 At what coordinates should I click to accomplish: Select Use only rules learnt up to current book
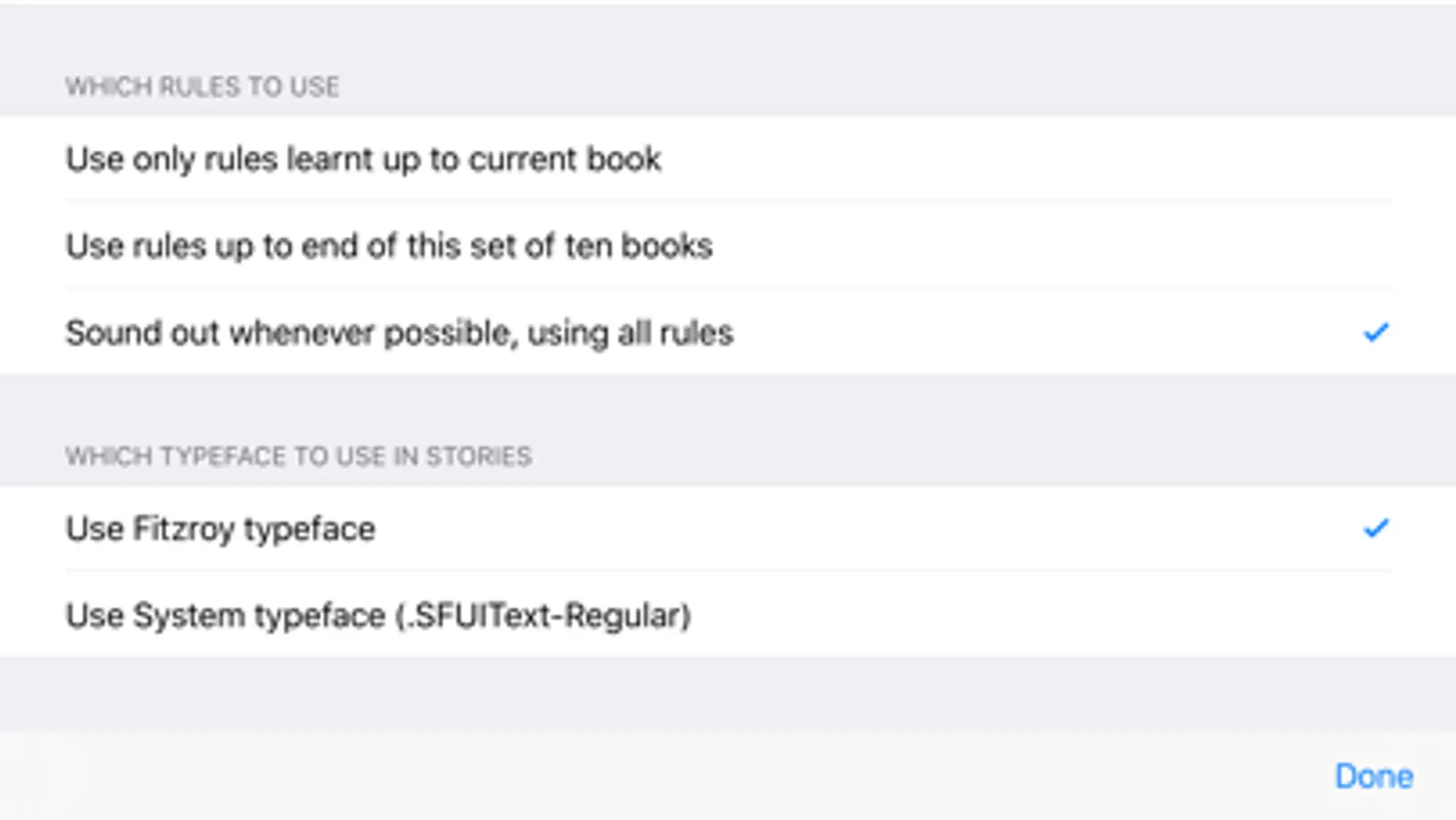(363, 159)
